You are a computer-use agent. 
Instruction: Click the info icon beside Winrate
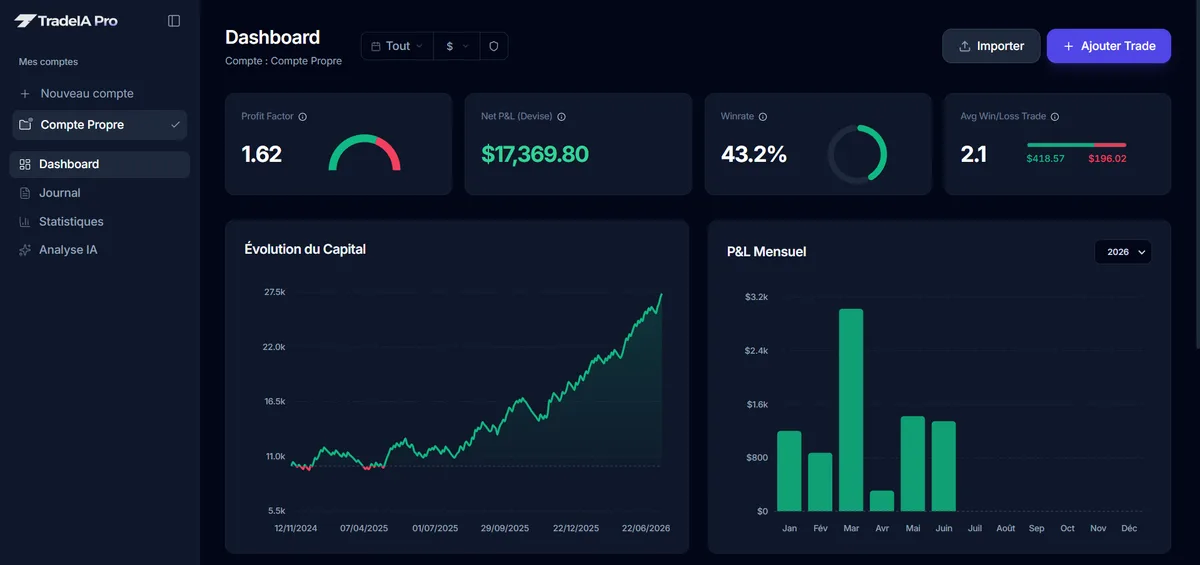click(x=763, y=117)
